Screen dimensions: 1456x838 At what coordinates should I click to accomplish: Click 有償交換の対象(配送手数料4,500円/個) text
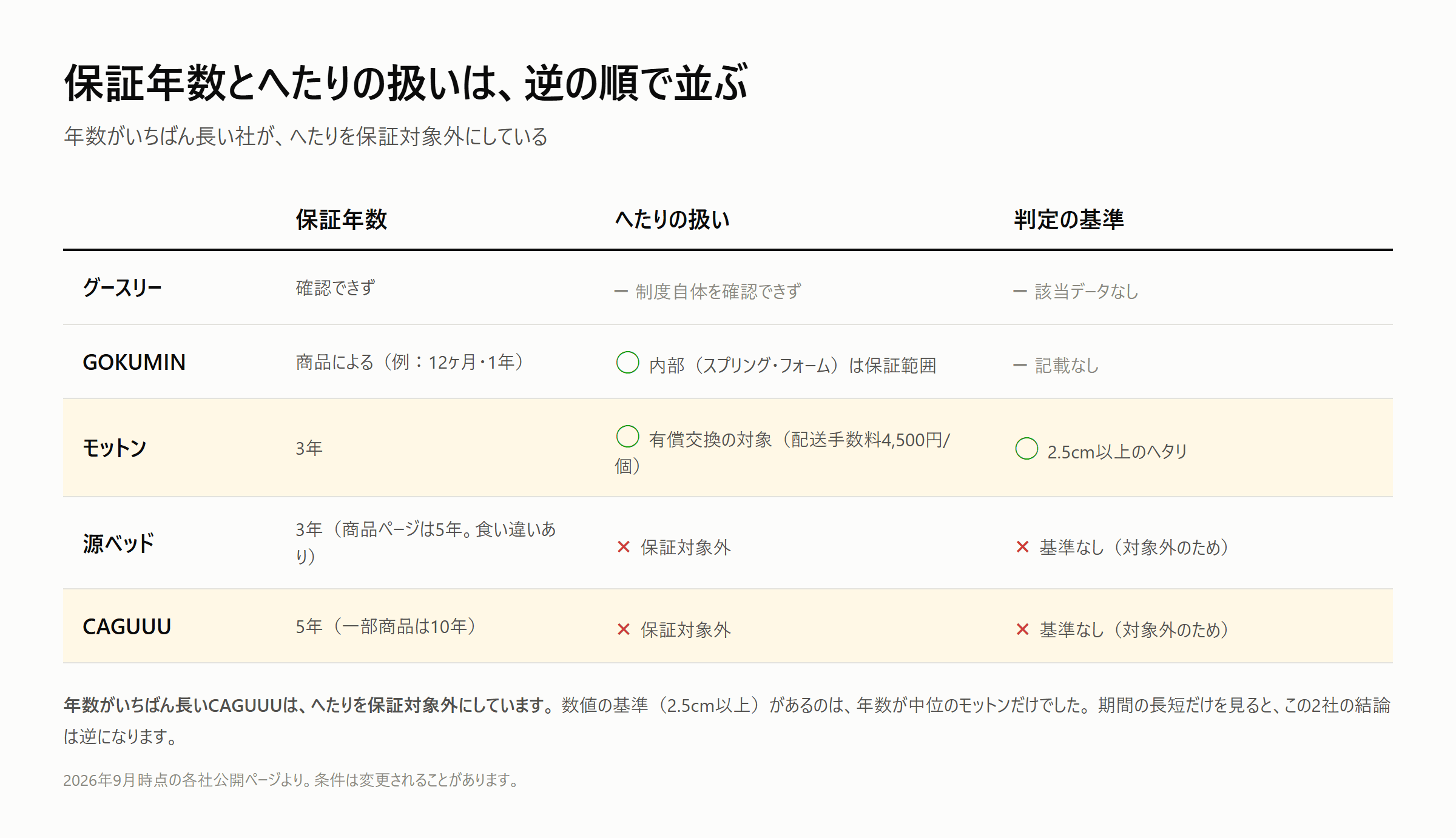pyautogui.click(x=783, y=452)
